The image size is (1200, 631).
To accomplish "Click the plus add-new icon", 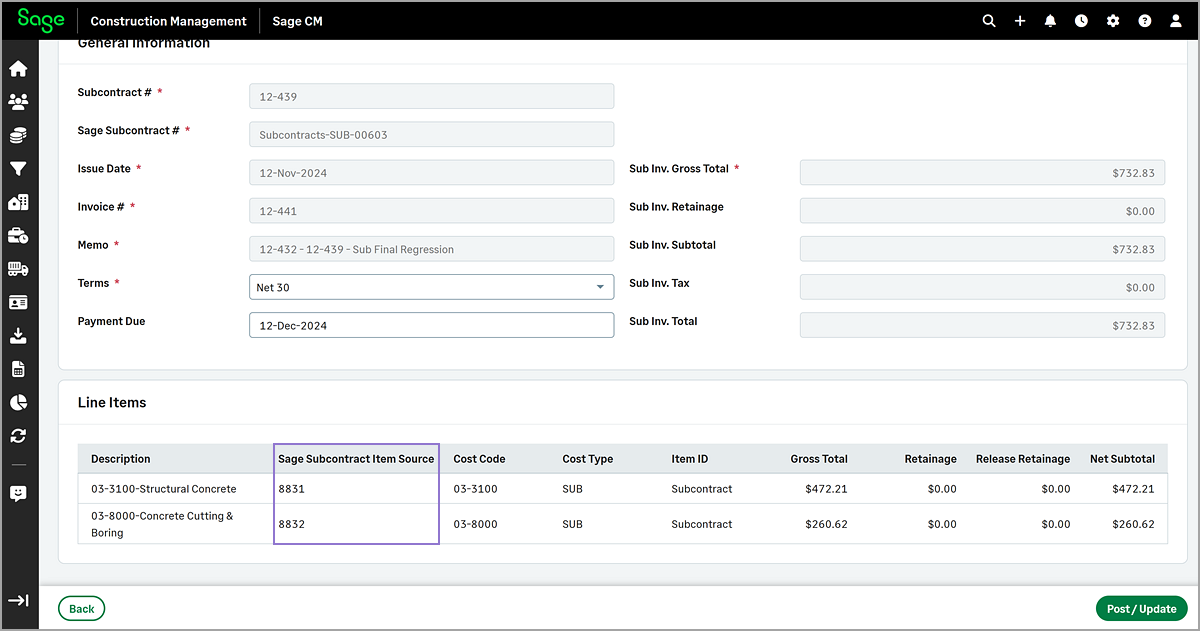I will coord(1020,21).
